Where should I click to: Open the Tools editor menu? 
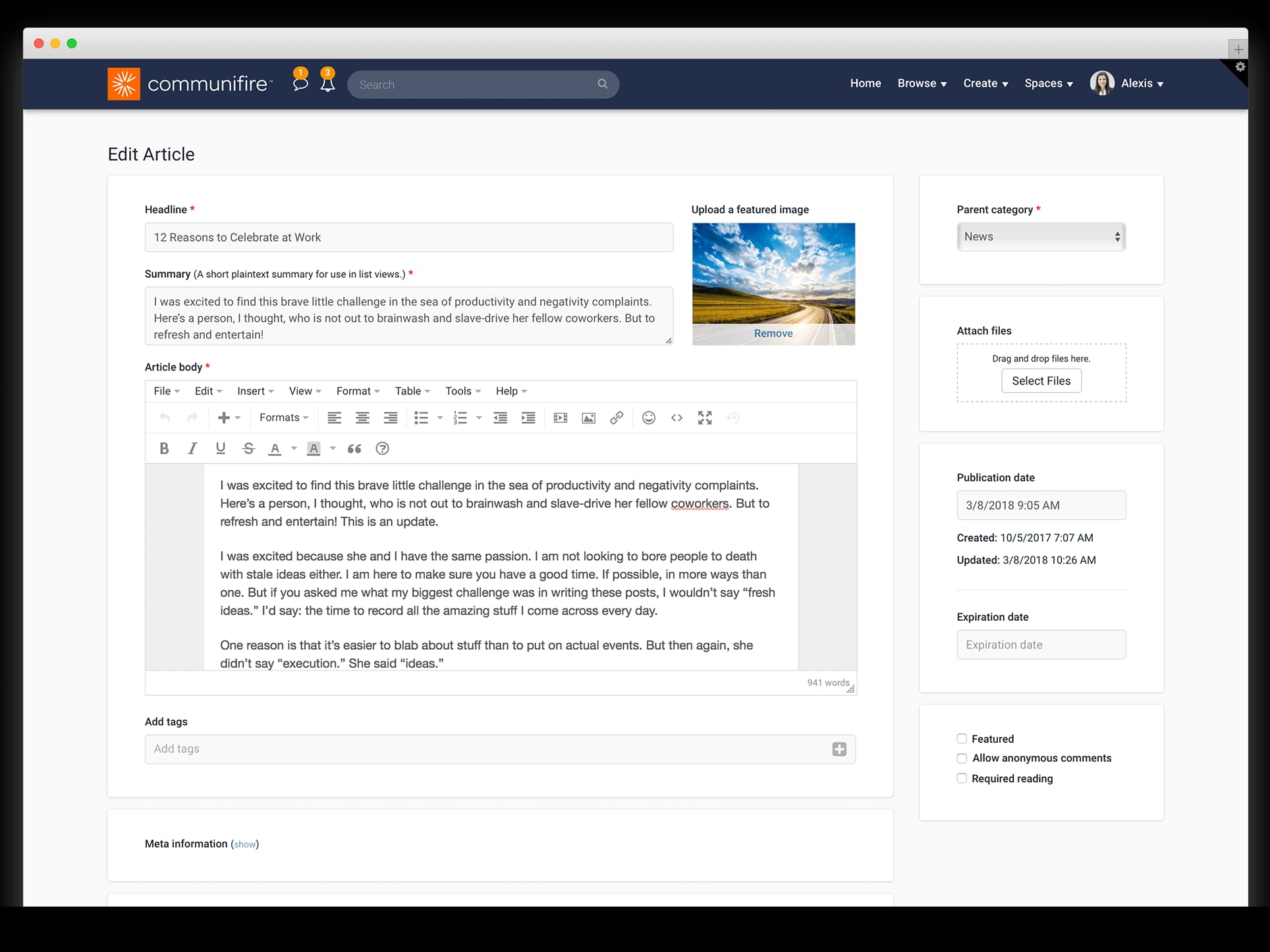(x=463, y=391)
